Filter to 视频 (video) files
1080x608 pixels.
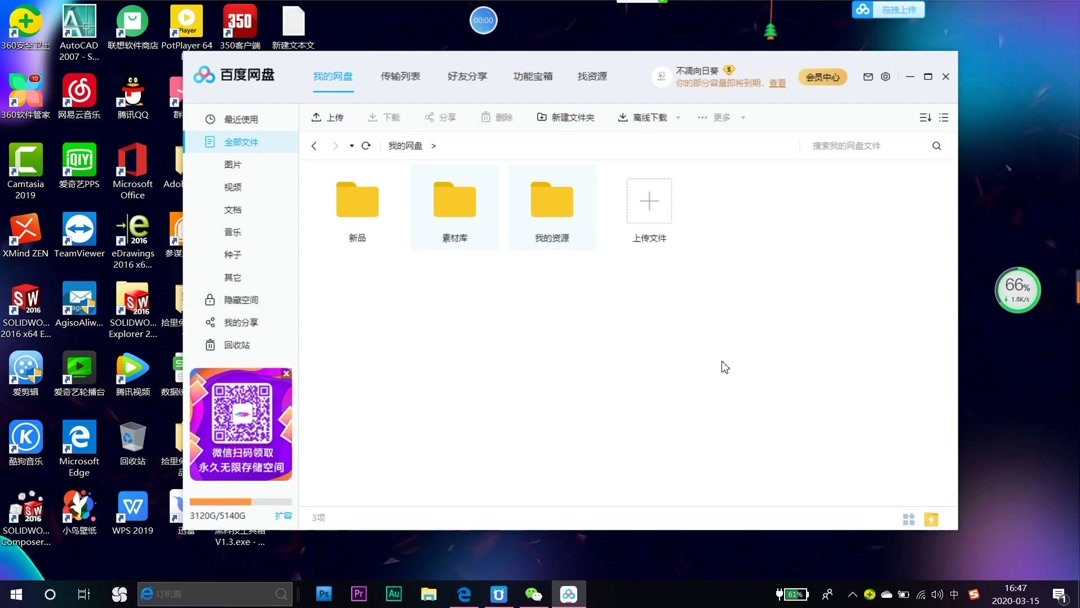tap(232, 187)
